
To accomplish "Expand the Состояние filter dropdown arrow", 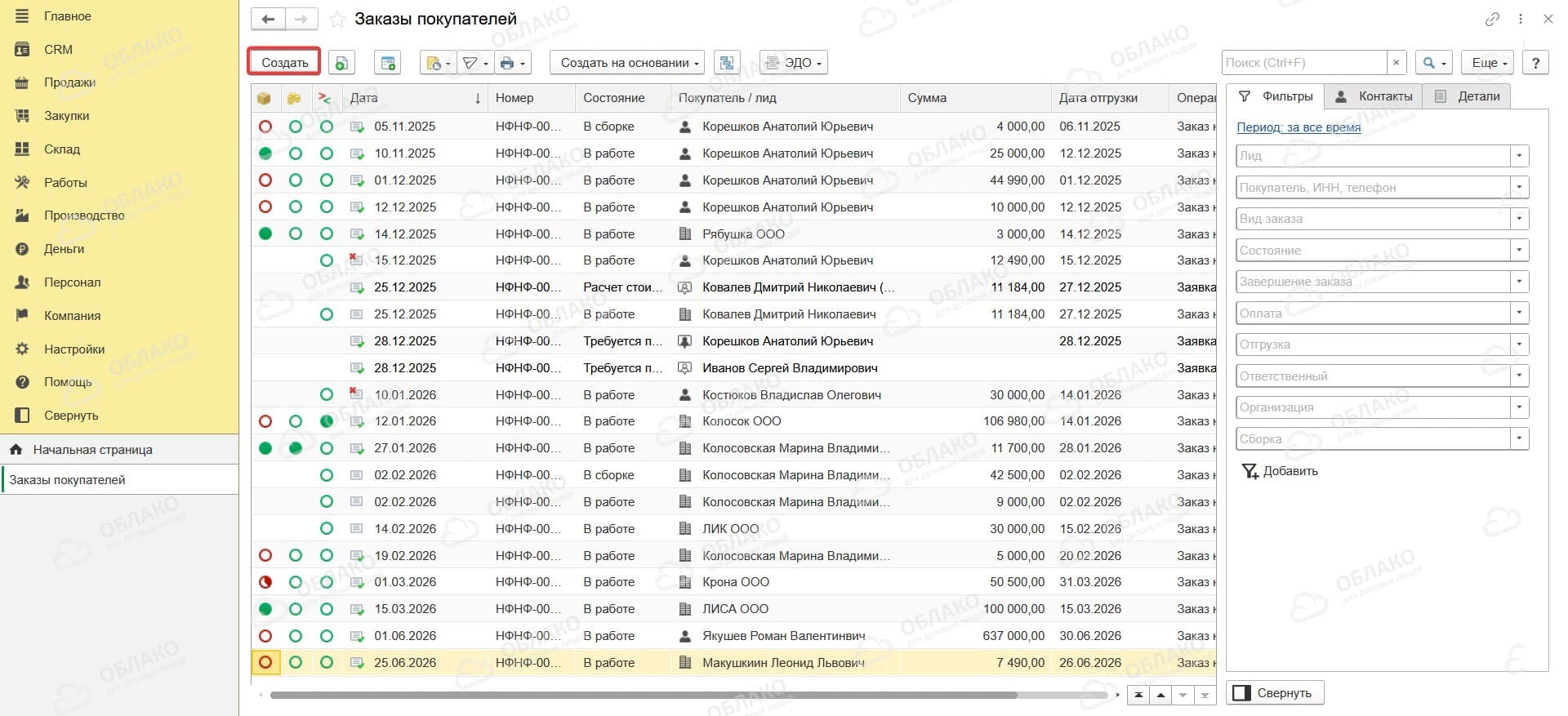I will point(1519,251).
